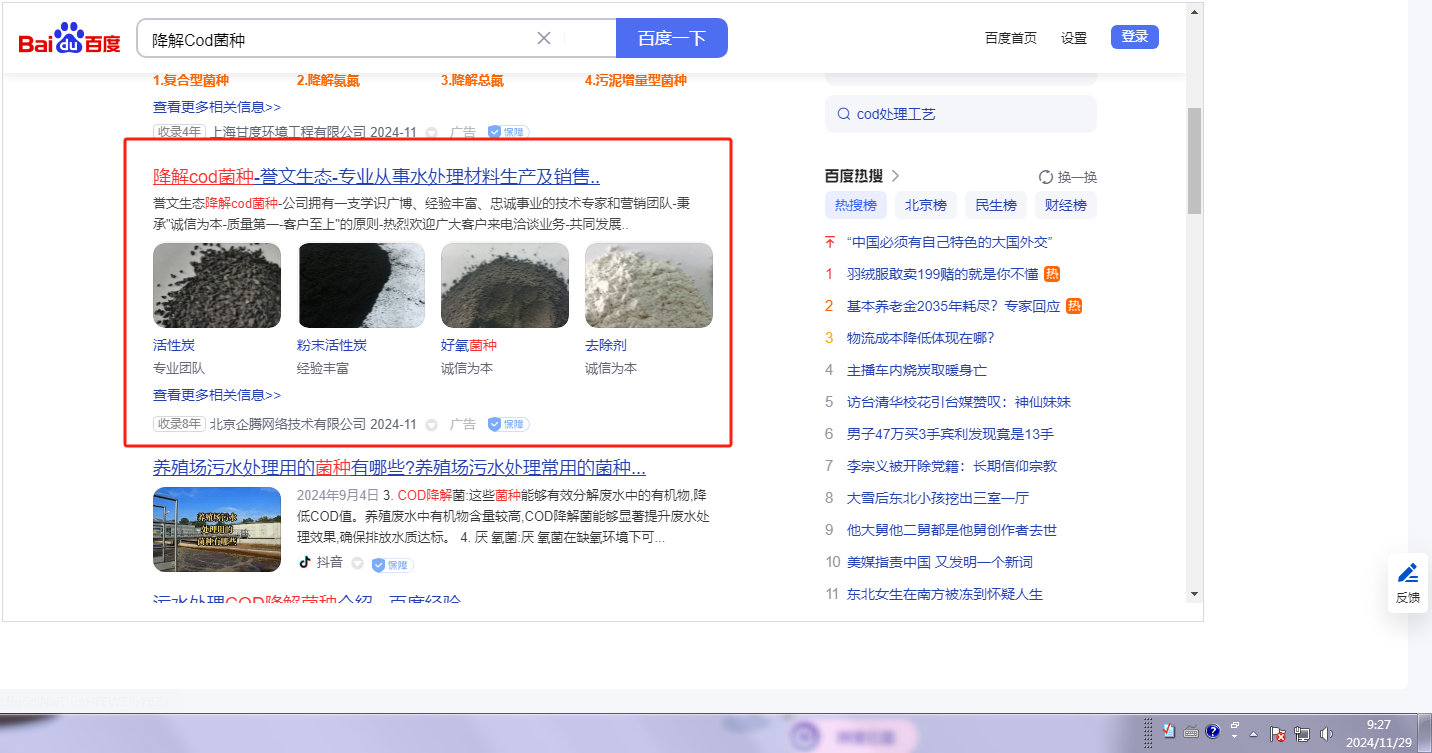1432x753 pixels.
Task: Click the 换一换 refresh icon
Action: click(1046, 177)
